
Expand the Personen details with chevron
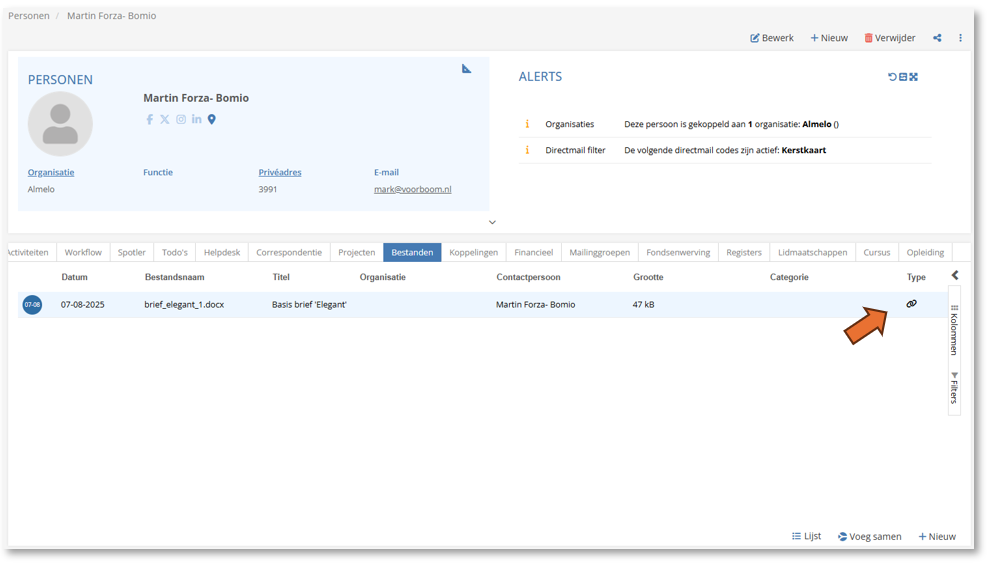492,222
